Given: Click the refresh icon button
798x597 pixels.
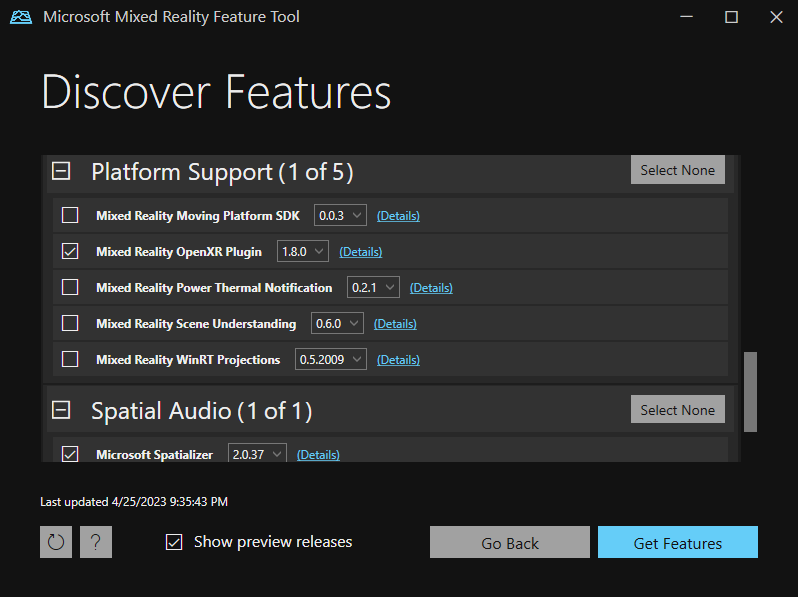Looking at the screenshot, I should point(56,542).
